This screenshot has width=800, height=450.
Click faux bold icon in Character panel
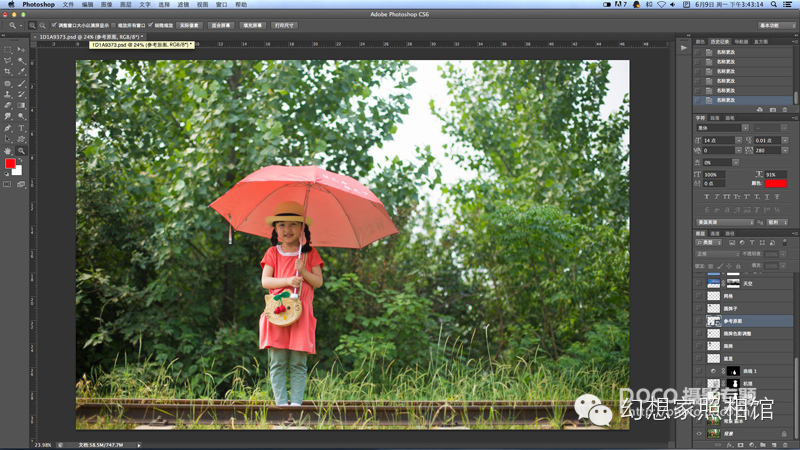pyautogui.click(x=707, y=196)
